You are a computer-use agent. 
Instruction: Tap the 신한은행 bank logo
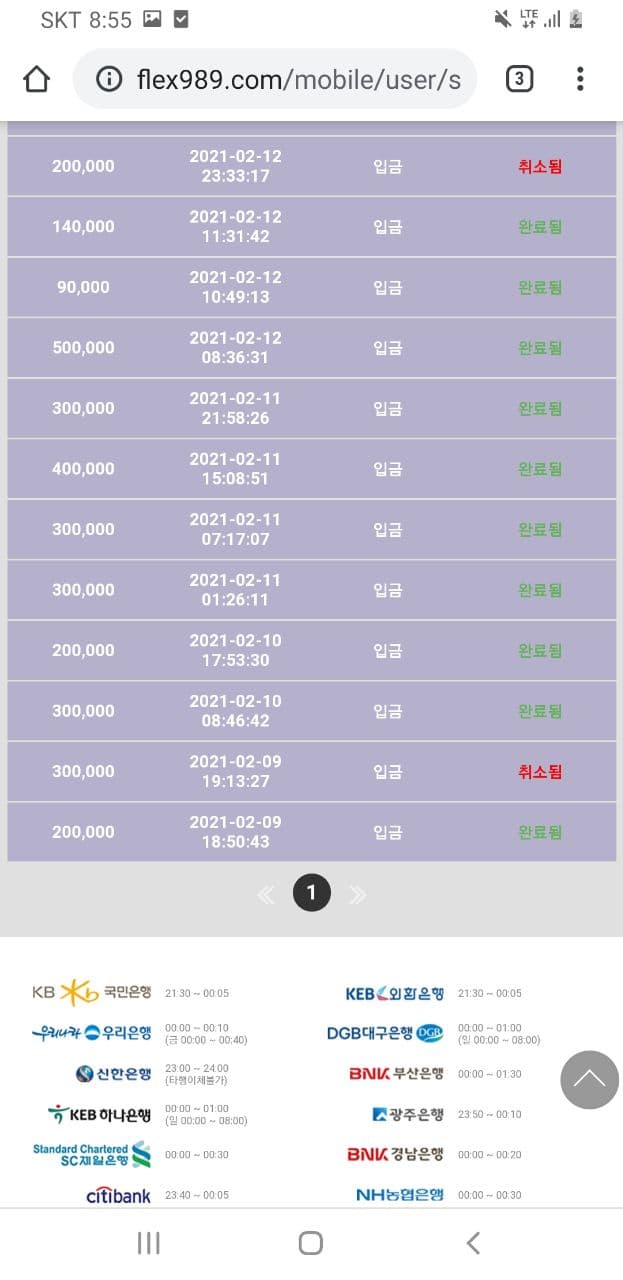[113, 1074]
